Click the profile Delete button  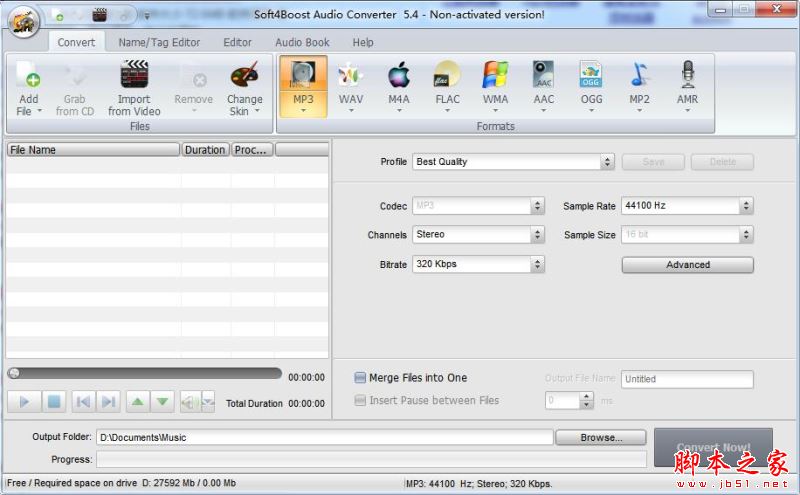click(x=722, y=162)
